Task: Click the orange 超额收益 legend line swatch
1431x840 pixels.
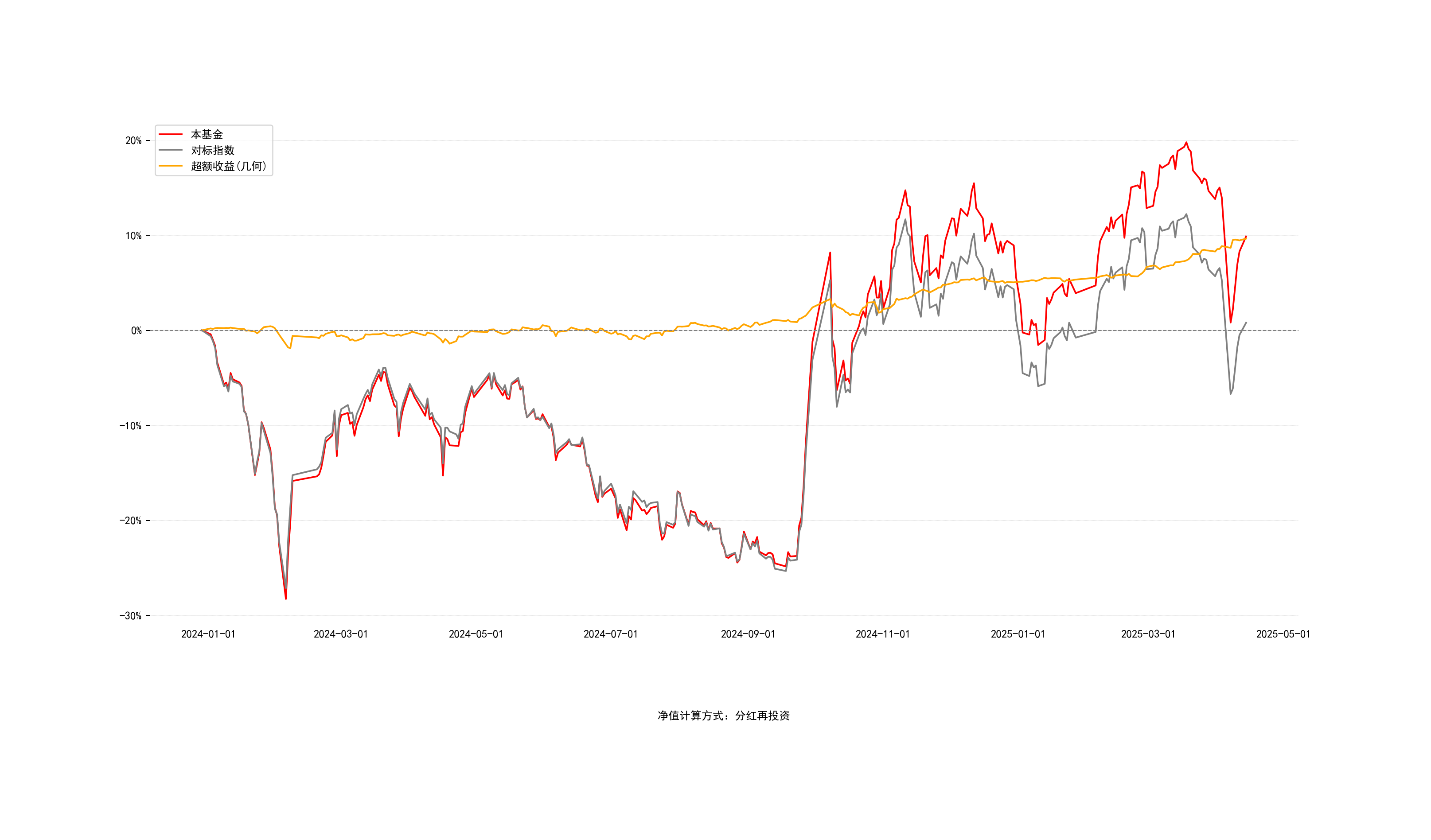Action: [x=170, y=166]
